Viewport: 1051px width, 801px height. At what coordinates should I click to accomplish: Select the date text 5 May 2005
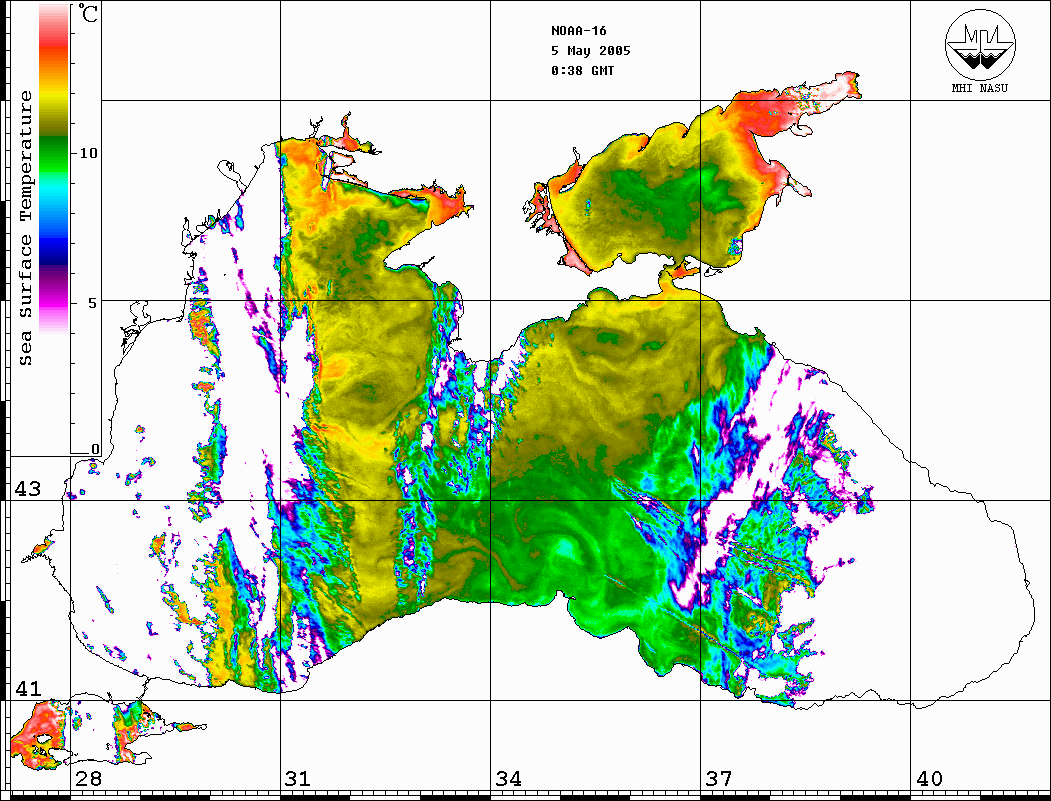pos(591,51)
